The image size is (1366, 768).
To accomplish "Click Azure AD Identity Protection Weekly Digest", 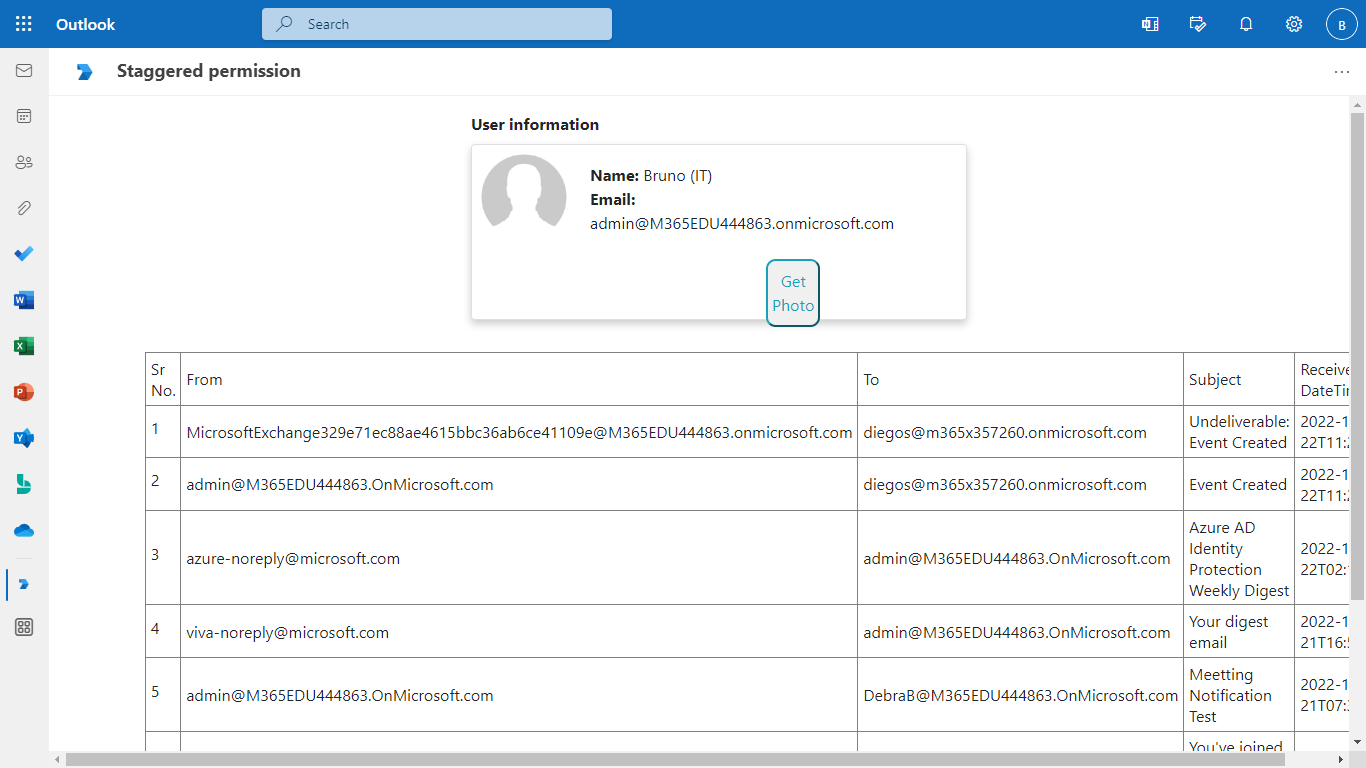I will click(x=1239, y=558).
